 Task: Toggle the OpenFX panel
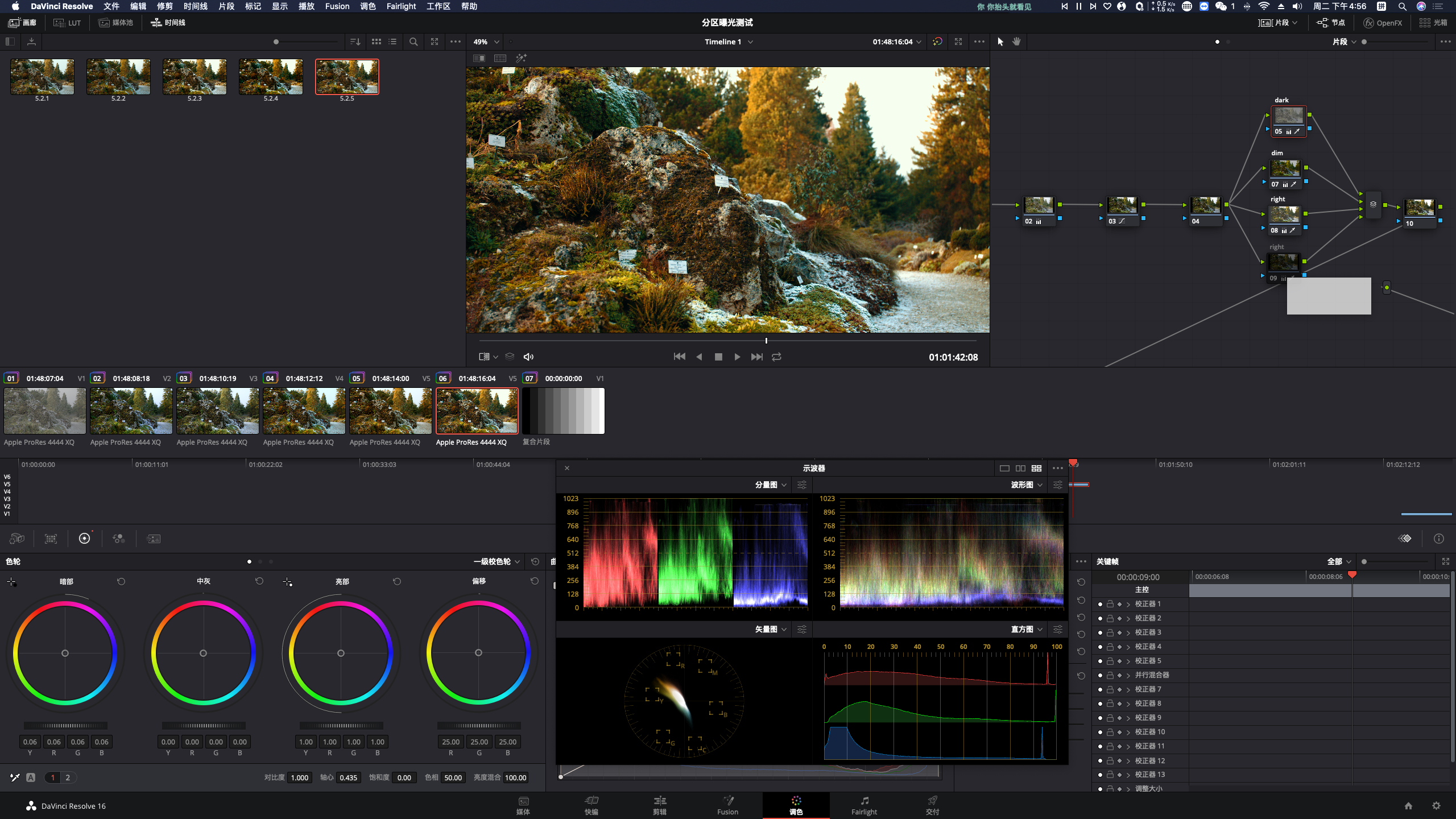pyautogui.click(x=1383, y=23)
